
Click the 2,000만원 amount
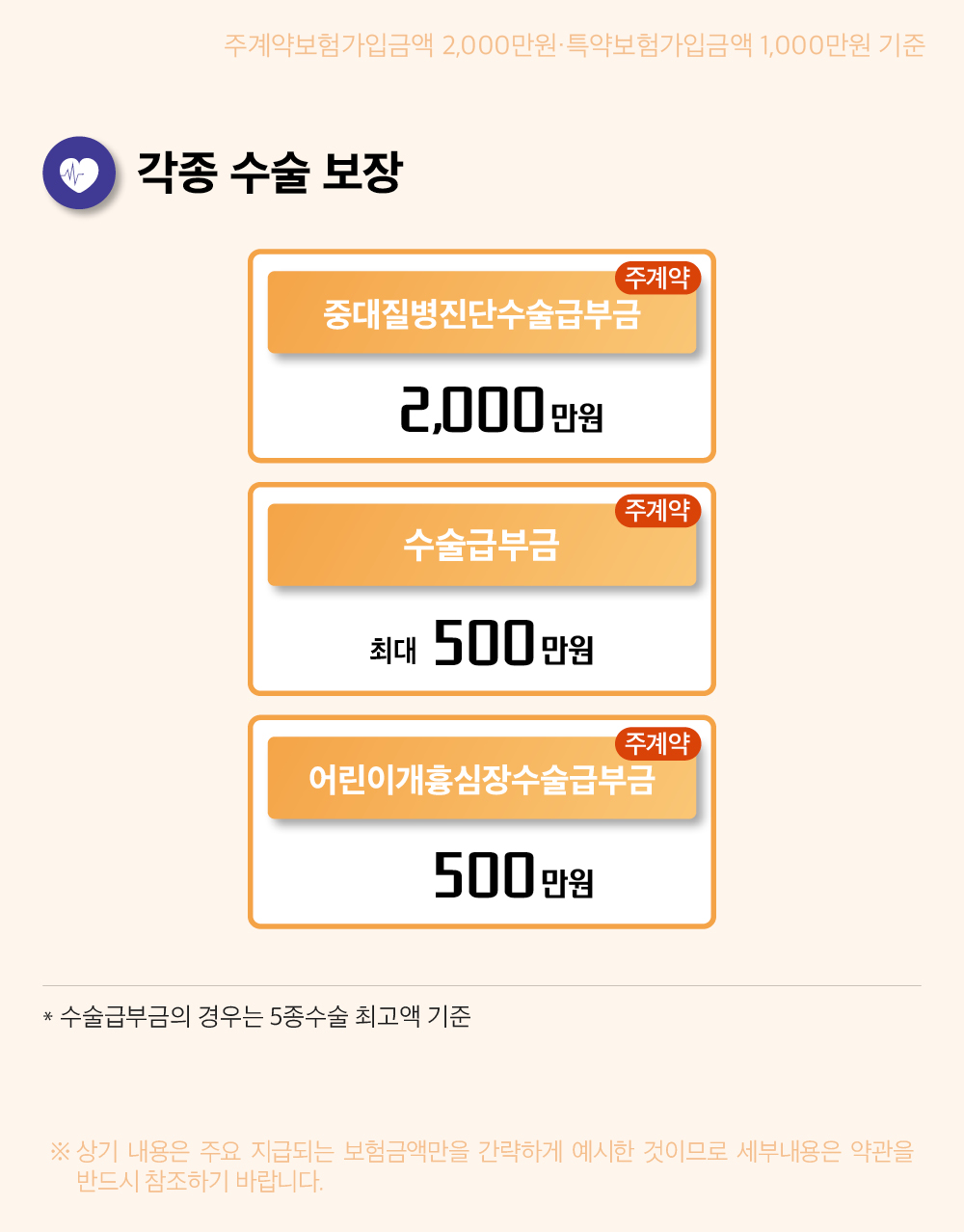(x=501, y=411)
